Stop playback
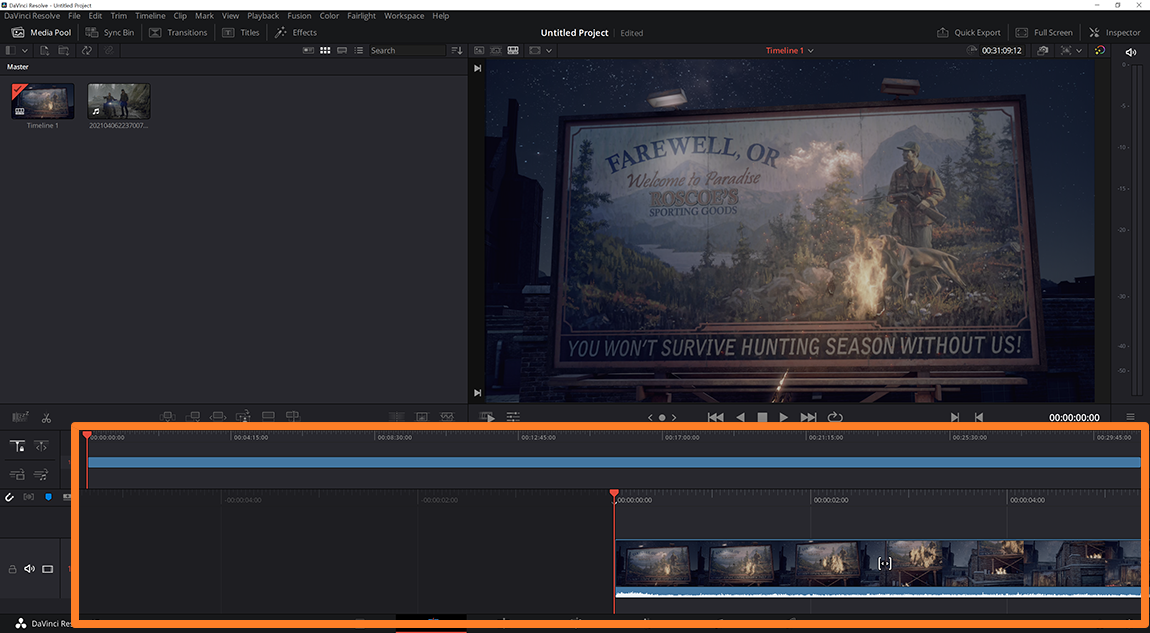The height and width of the screenshot is (633, 1150). tap(762, 417)
